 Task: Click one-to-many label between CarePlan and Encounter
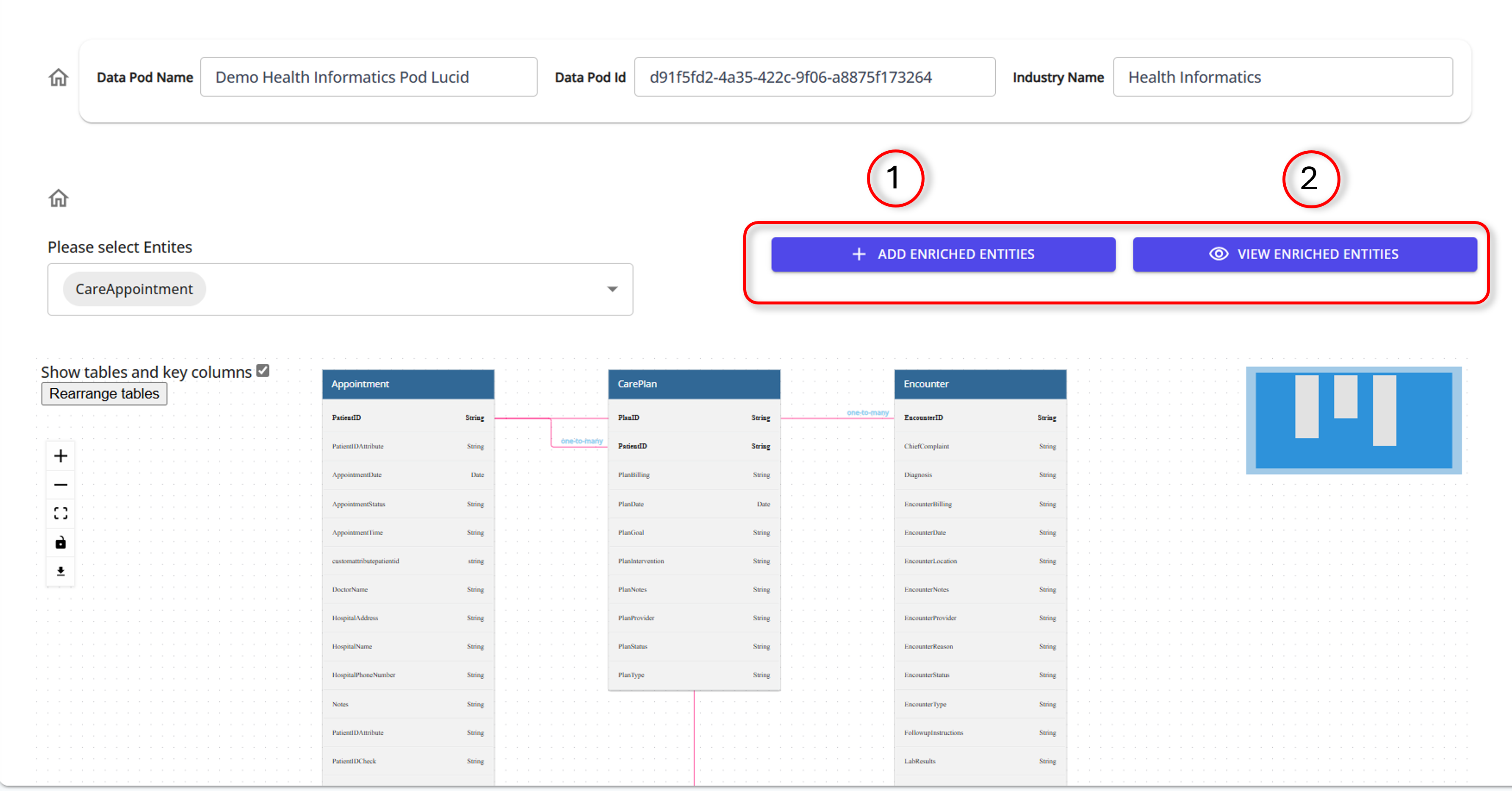867,413
